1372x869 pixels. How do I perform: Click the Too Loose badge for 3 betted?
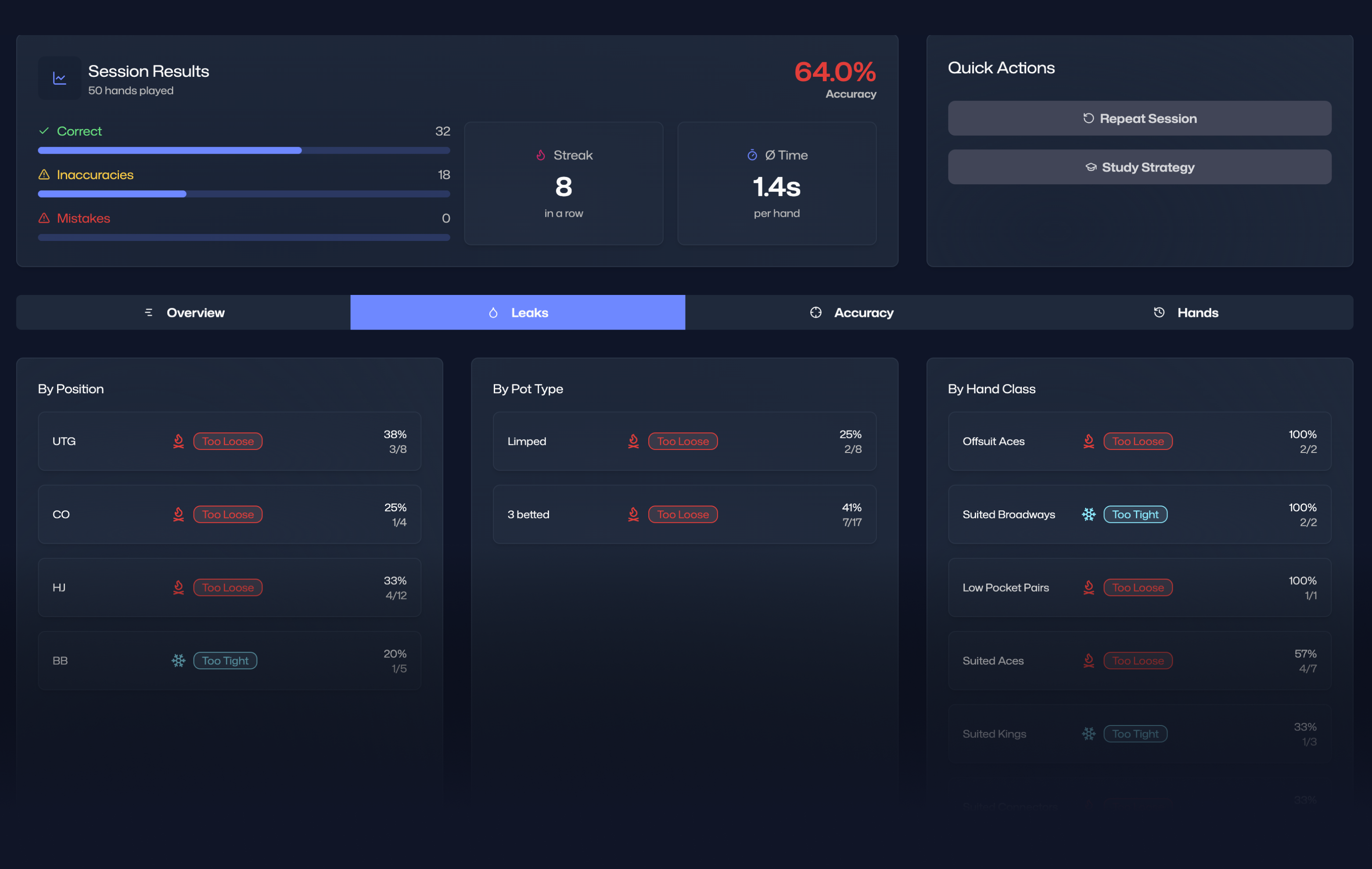[x=682, y=514]
